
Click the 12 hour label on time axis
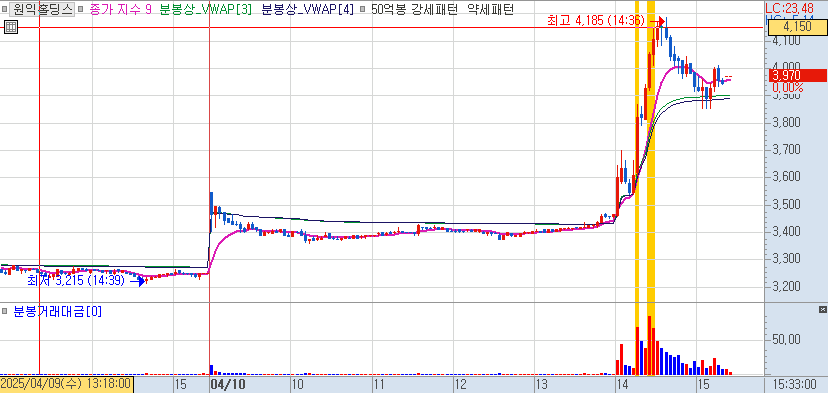pos(460,384)
